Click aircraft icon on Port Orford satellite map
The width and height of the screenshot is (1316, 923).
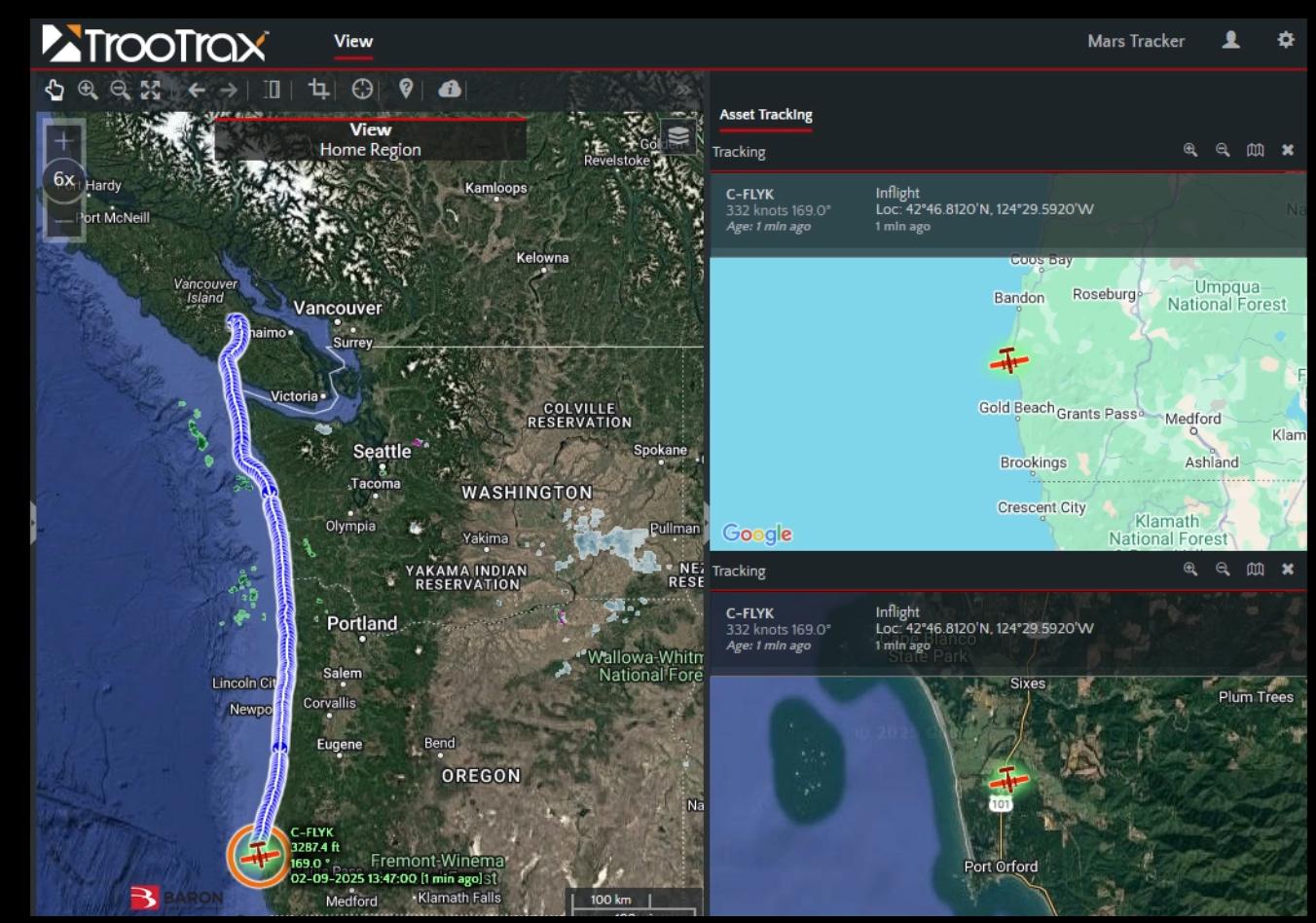pyautogui.click(x=1008, y=780)
